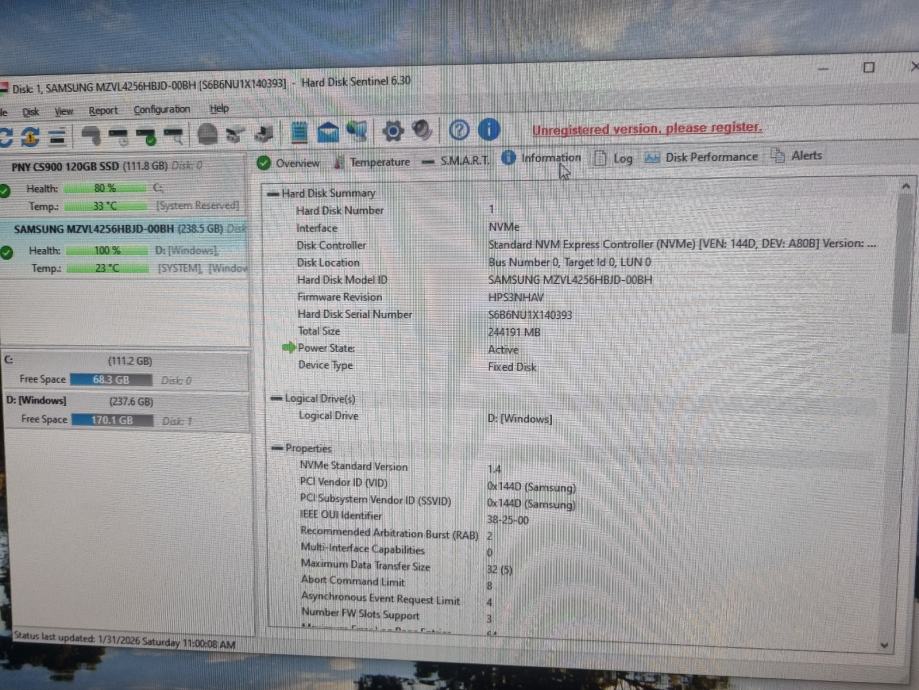This screenshot has width=919, height=690.
Task: Click the blue info circle toolbar icon
Action: (489, 129)
